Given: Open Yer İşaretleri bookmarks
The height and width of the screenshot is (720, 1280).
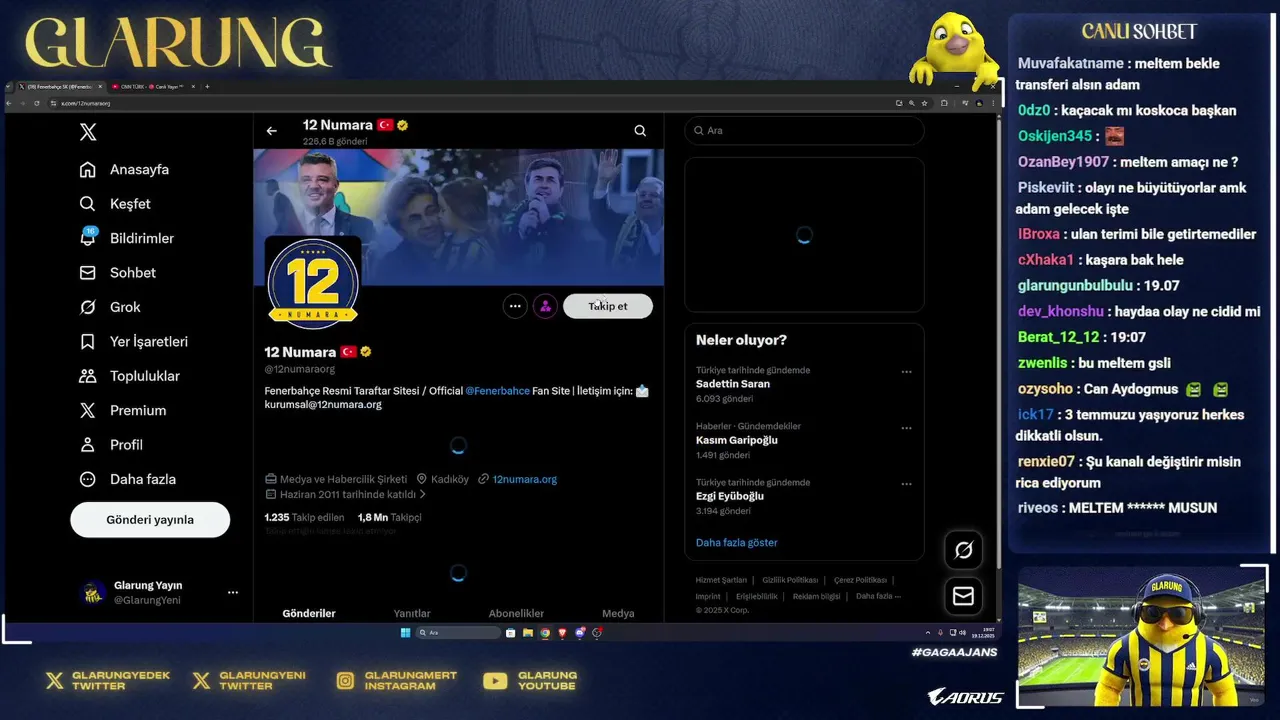Looking at the screenshot, I should click(134, 342).
